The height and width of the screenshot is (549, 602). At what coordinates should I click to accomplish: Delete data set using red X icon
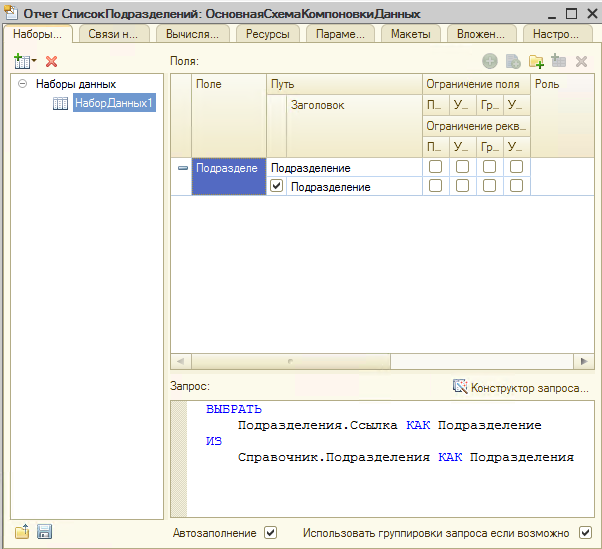coord(52,62)
